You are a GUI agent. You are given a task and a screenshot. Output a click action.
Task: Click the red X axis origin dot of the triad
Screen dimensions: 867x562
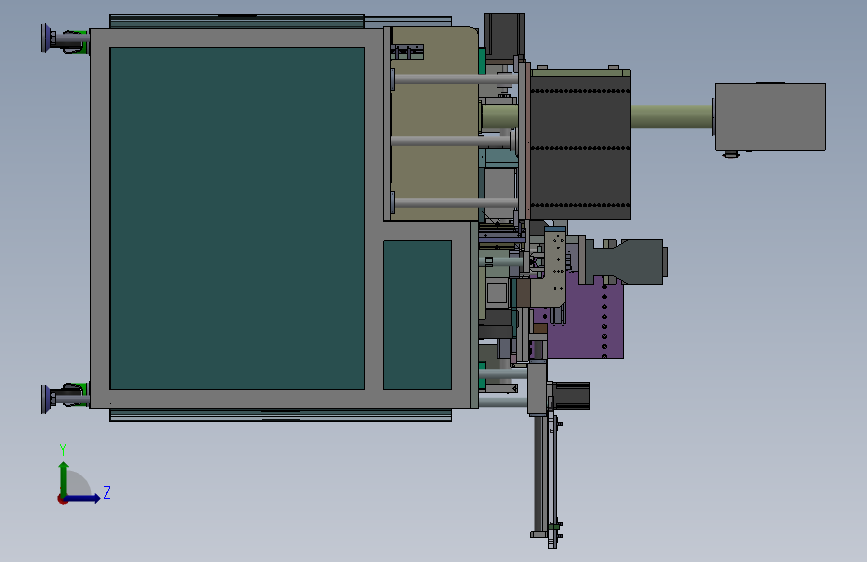coord(62,499)
